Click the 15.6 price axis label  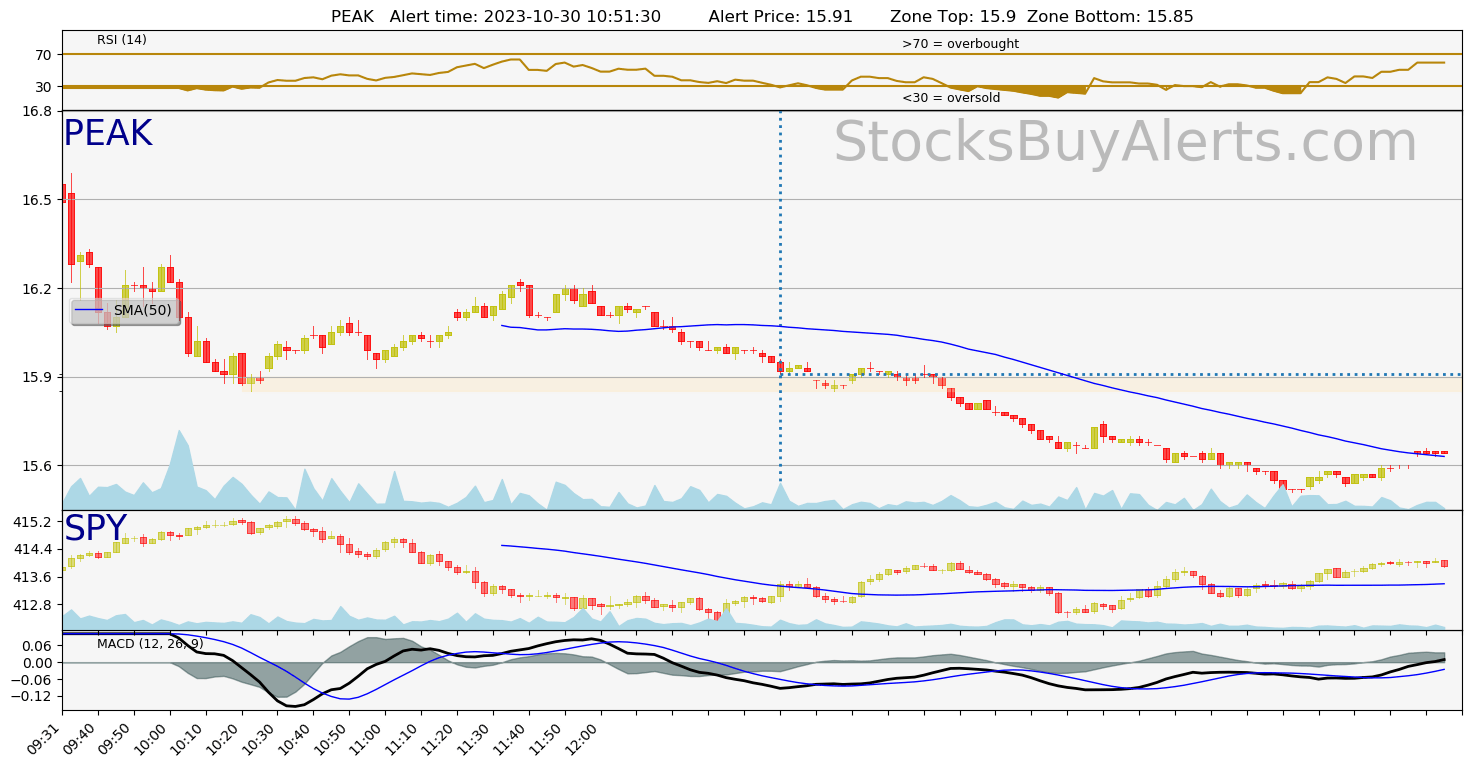37,466
